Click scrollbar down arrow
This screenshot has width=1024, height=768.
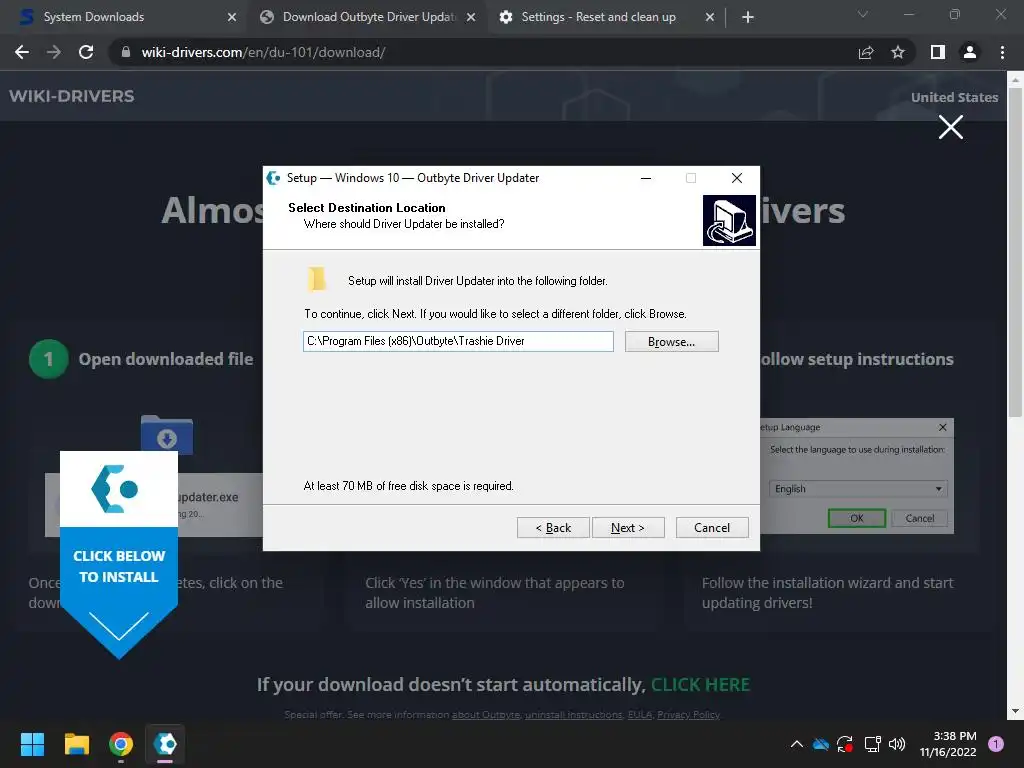coord(1015,711)
